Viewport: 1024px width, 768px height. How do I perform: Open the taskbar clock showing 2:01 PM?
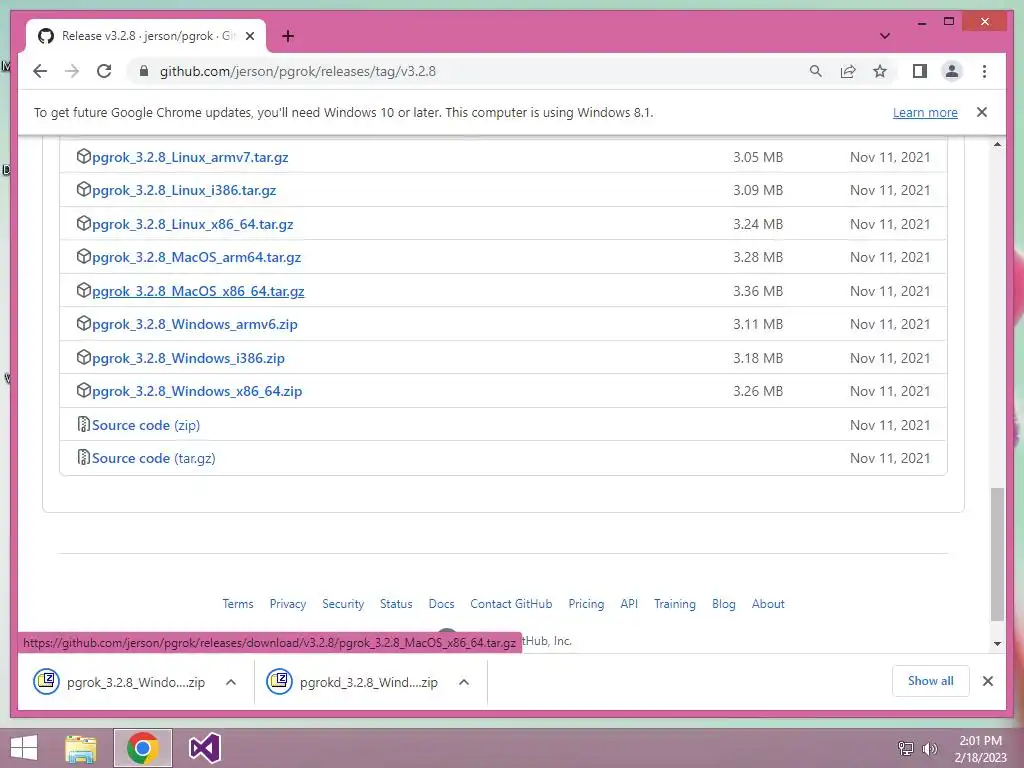[x=981, y=748]
